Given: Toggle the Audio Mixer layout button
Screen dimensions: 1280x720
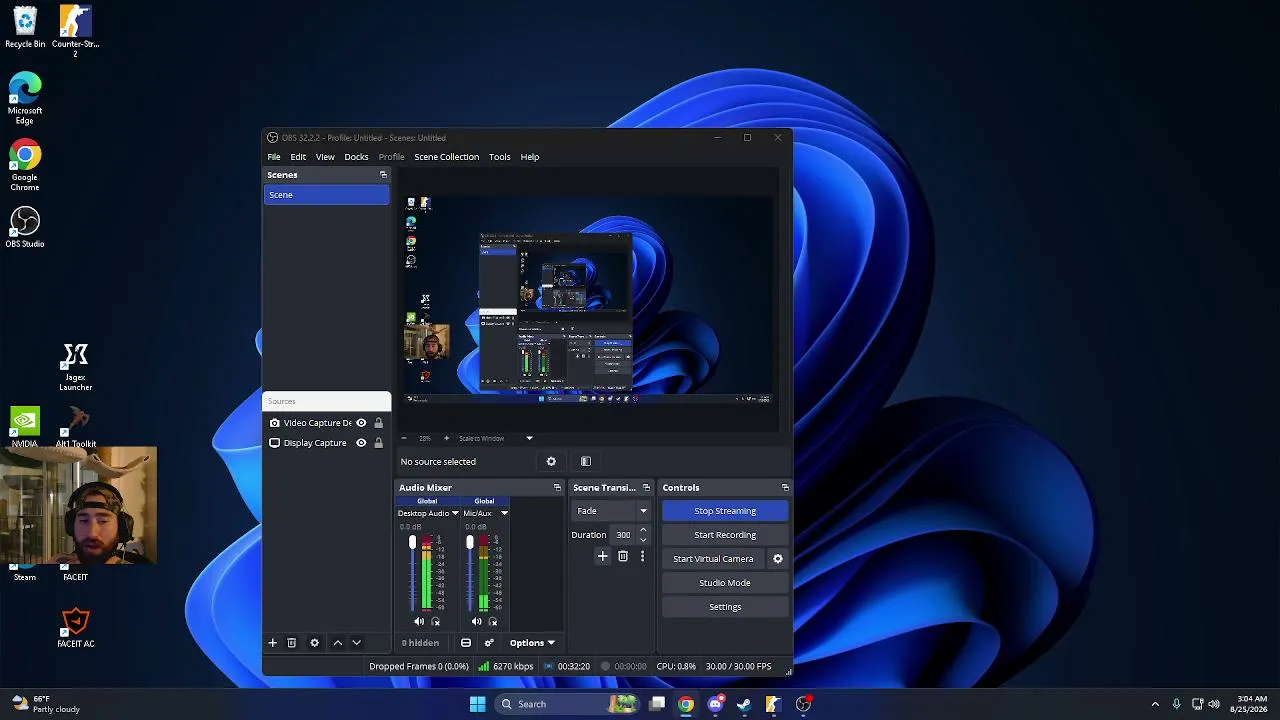Looking at the screenshot, I should point(466,643).
